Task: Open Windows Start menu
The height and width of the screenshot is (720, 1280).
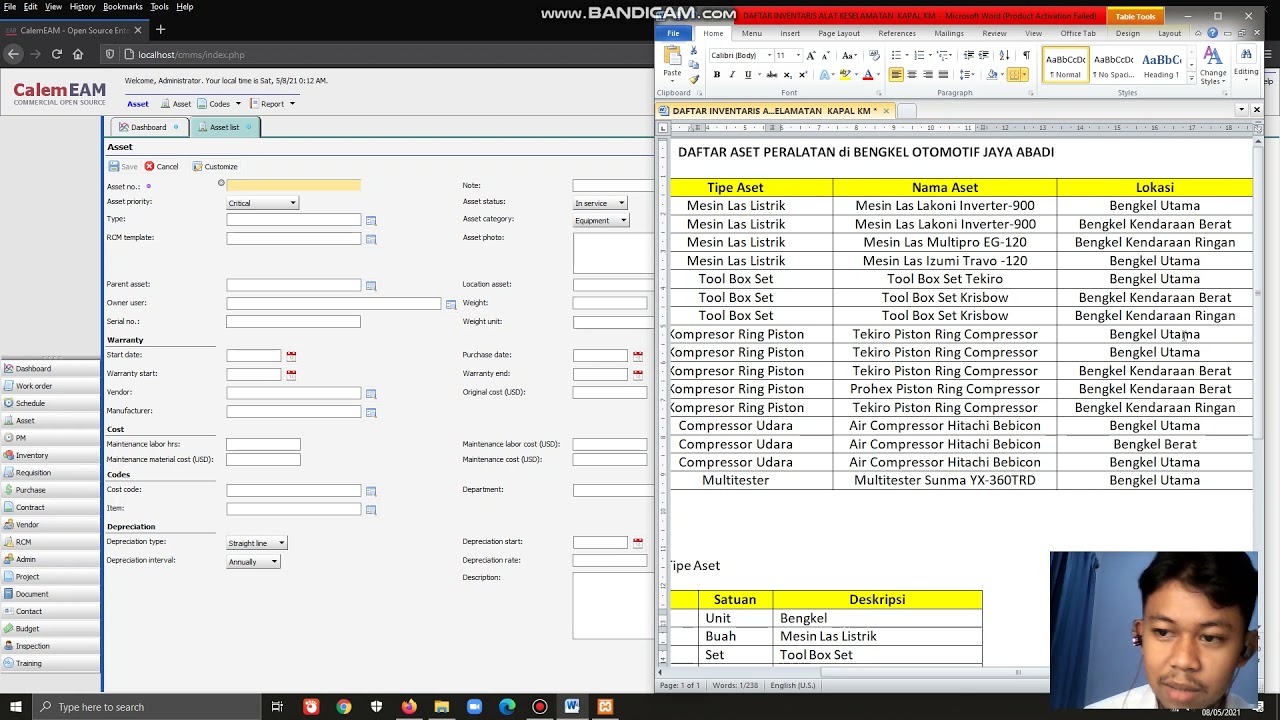Action: click(16, 707)
